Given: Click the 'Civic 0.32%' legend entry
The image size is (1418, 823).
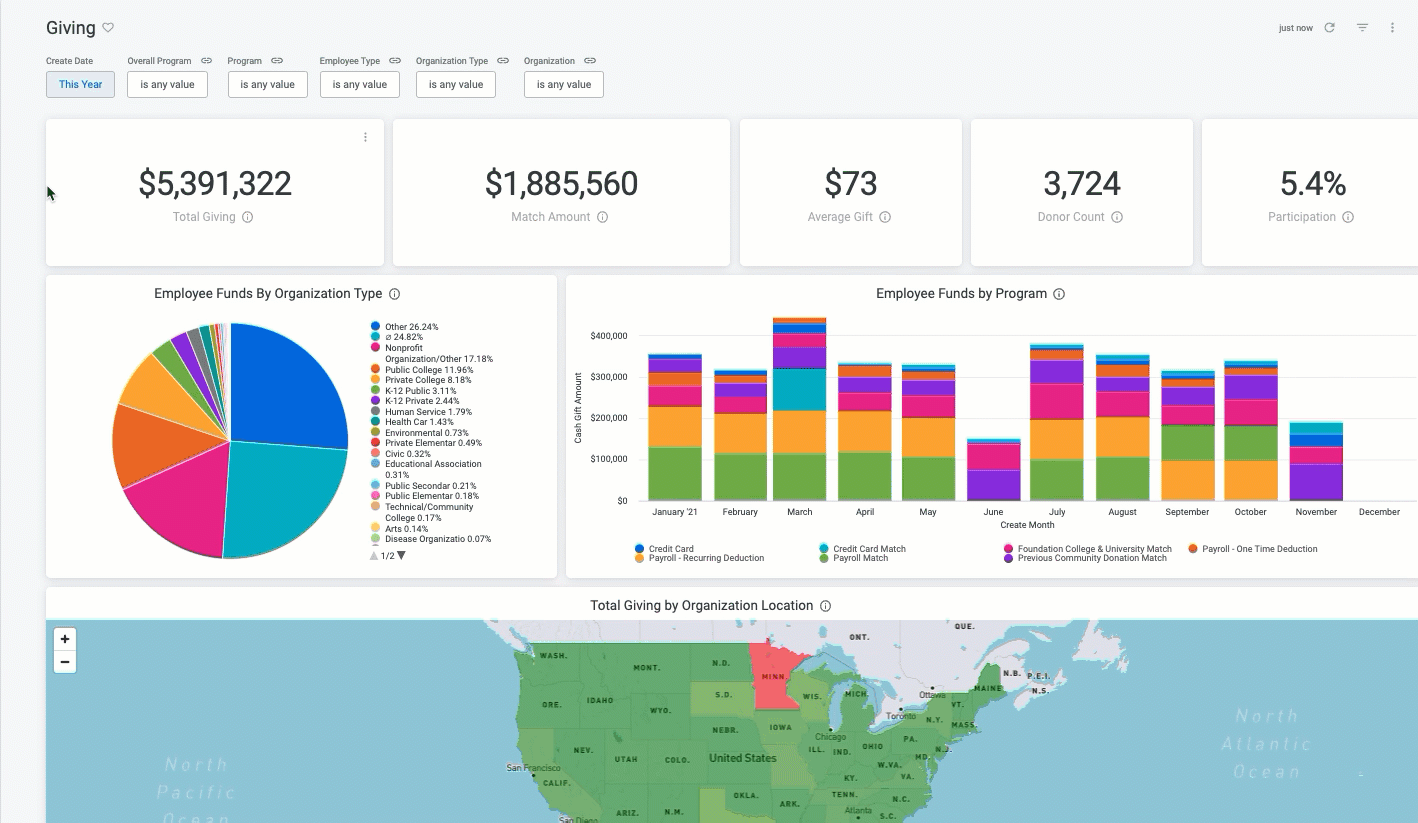Looking at the screenshot, I should pyautogui.click(x=401, y=453).
